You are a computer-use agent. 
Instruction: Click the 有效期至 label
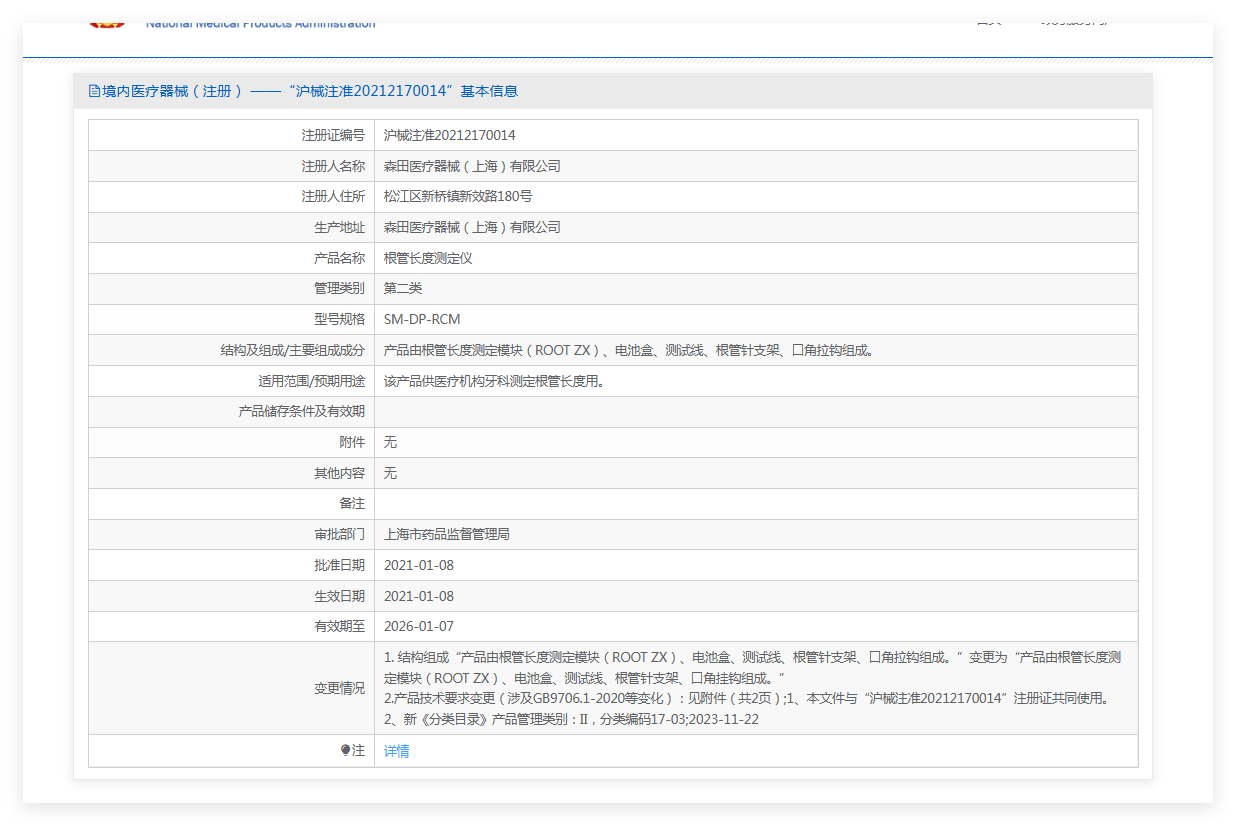pos(339,626)
